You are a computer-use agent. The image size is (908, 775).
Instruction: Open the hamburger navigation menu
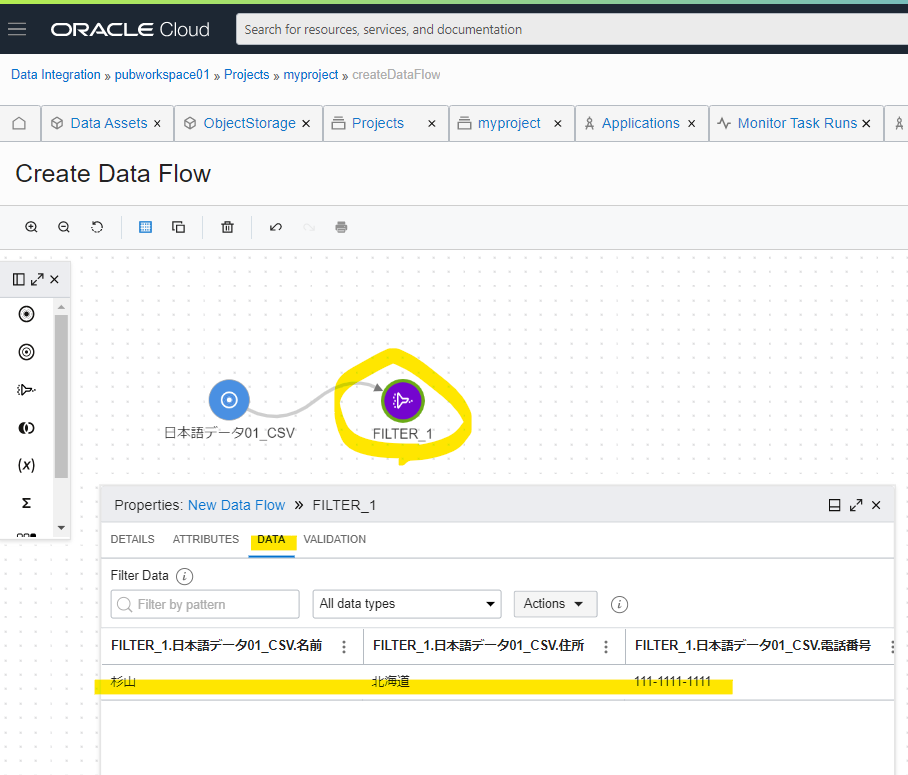17,28
